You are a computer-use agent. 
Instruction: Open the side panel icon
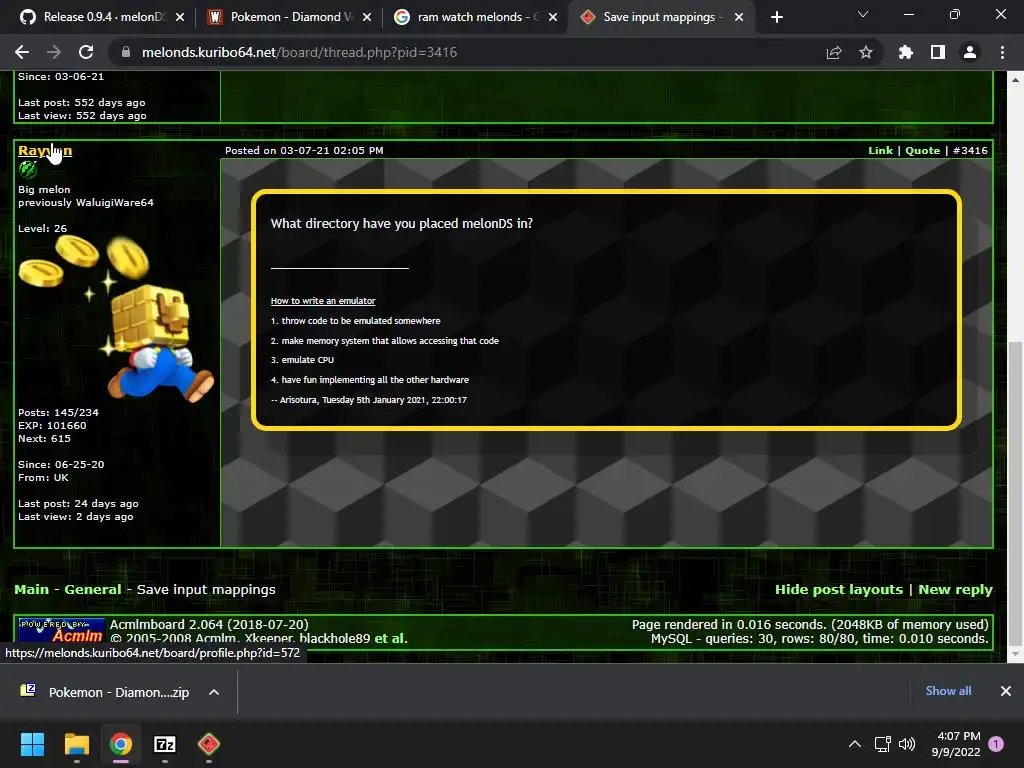click(x=938, y=52)
